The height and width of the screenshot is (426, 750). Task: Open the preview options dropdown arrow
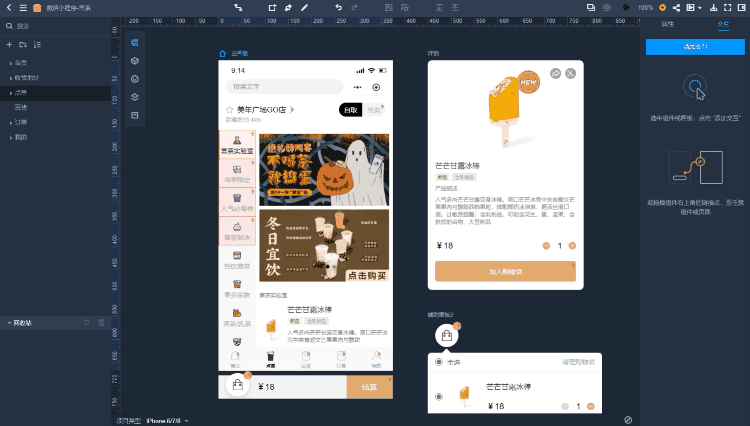tap(700, 8)
